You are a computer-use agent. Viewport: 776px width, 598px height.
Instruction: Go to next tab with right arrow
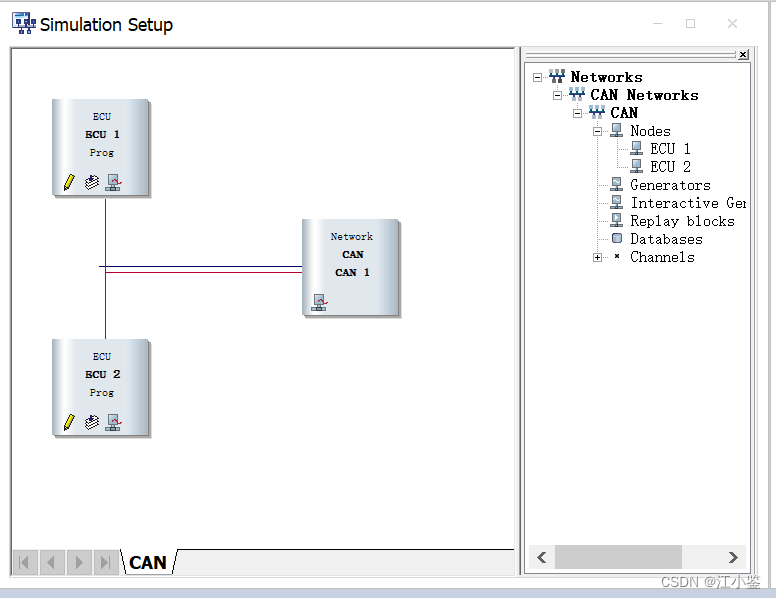[x=79, y=562]
